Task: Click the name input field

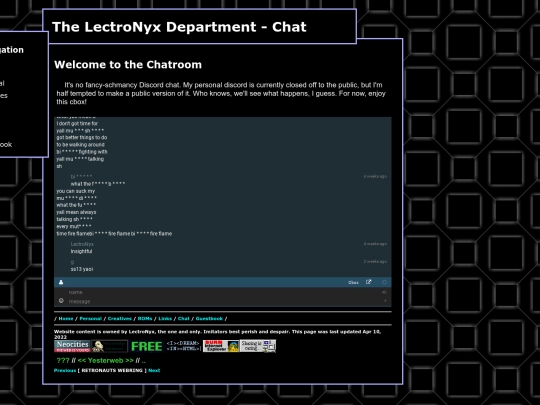Action: (x=222, y=292)
